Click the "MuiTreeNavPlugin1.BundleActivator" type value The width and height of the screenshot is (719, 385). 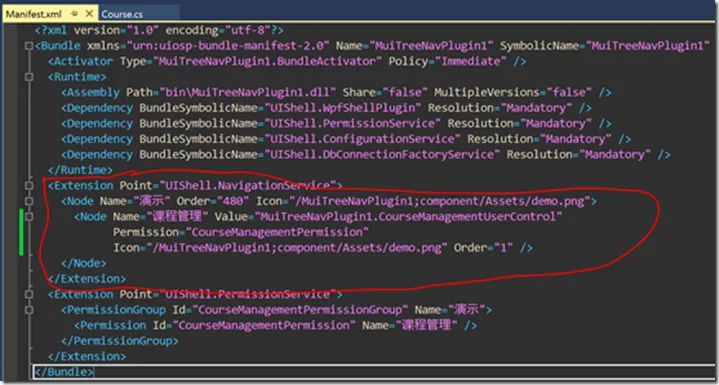coord(267,61)
